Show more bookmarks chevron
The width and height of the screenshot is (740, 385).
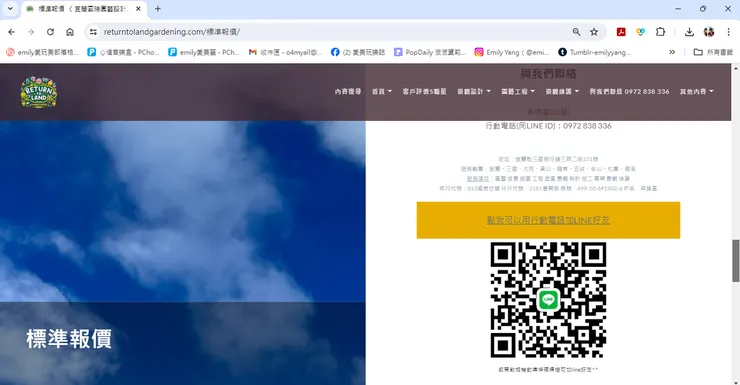672,52
